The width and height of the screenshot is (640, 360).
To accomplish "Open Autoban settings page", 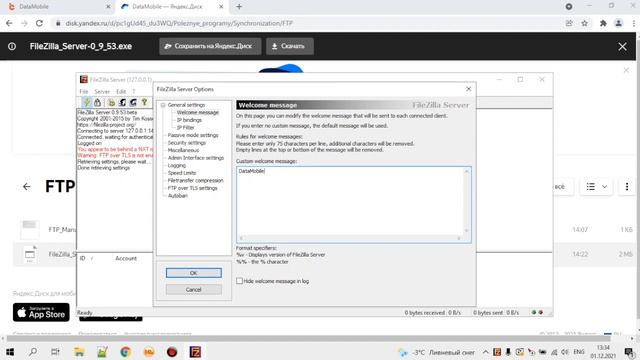I will 178,196.
